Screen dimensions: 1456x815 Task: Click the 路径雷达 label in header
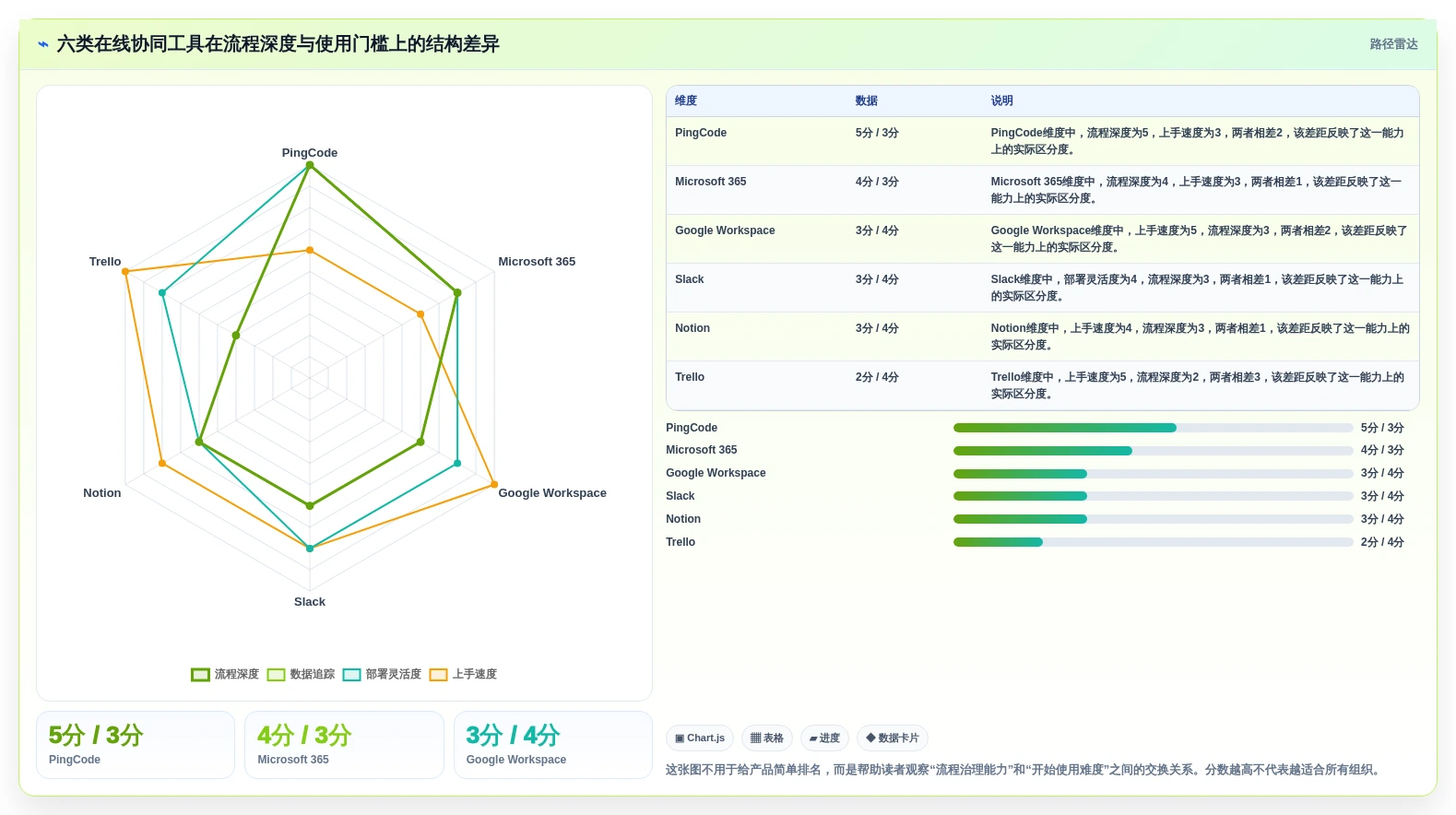(1393, 44)
